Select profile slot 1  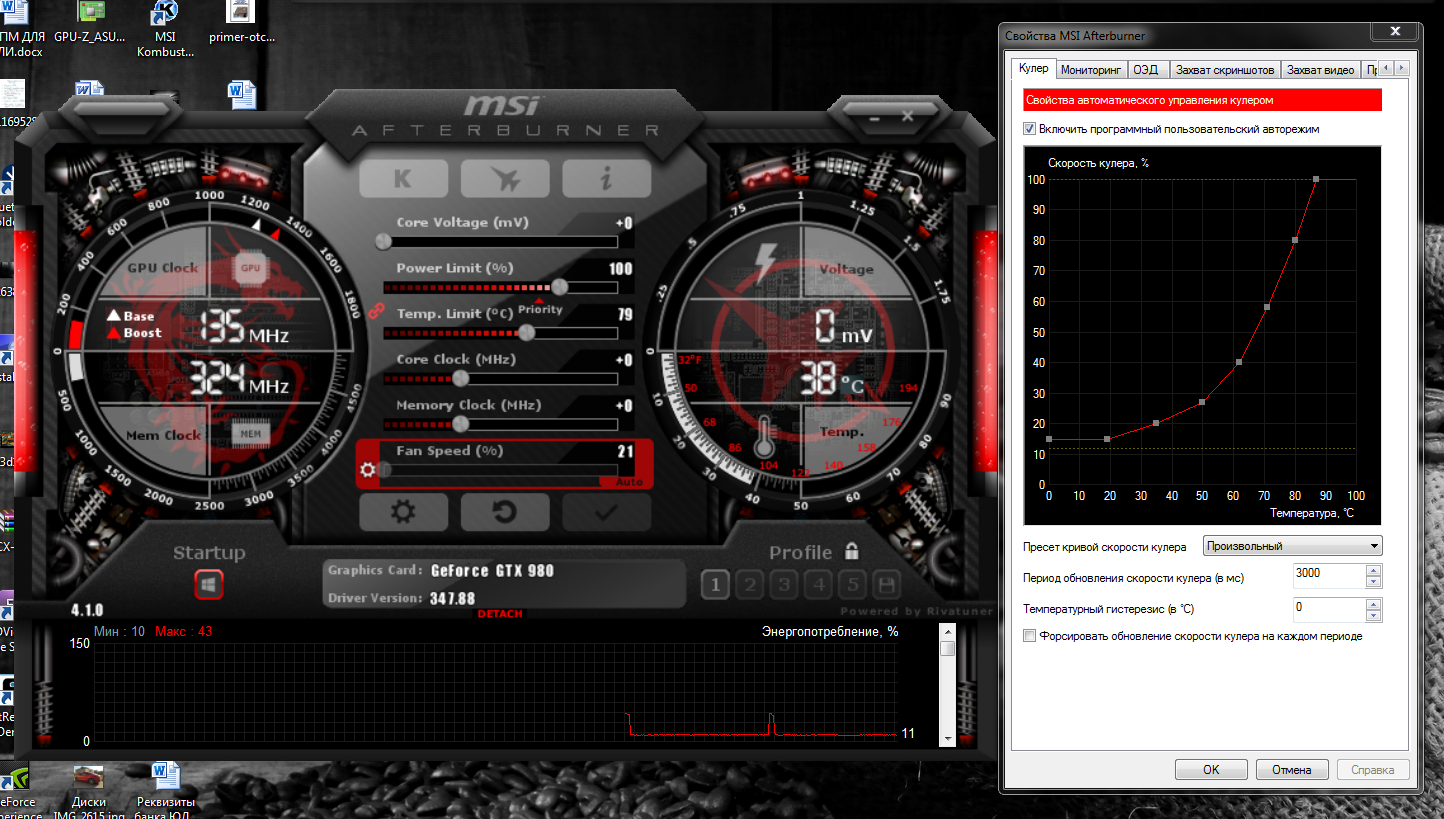click(x=715, y=585)
